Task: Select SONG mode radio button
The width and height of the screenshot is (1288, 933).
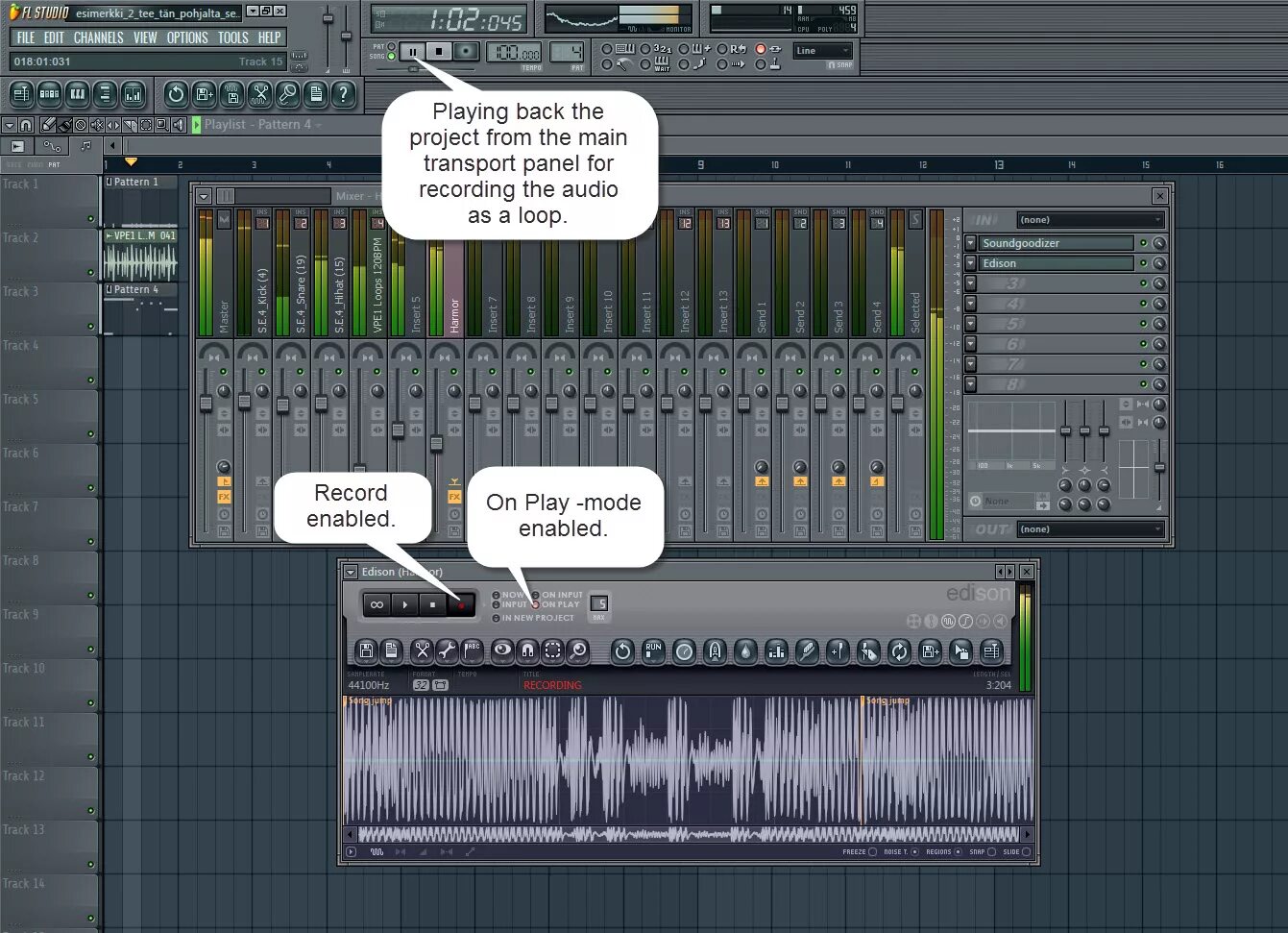Action: tap(391, 57)
